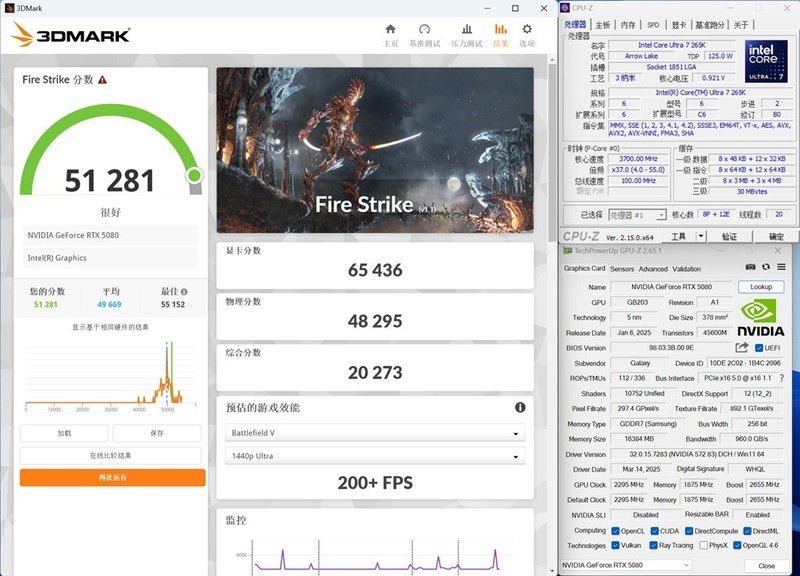Open 3DMark 选项 settings gear icon
This screenshot has height=576, width=800.
coord(527,29)
